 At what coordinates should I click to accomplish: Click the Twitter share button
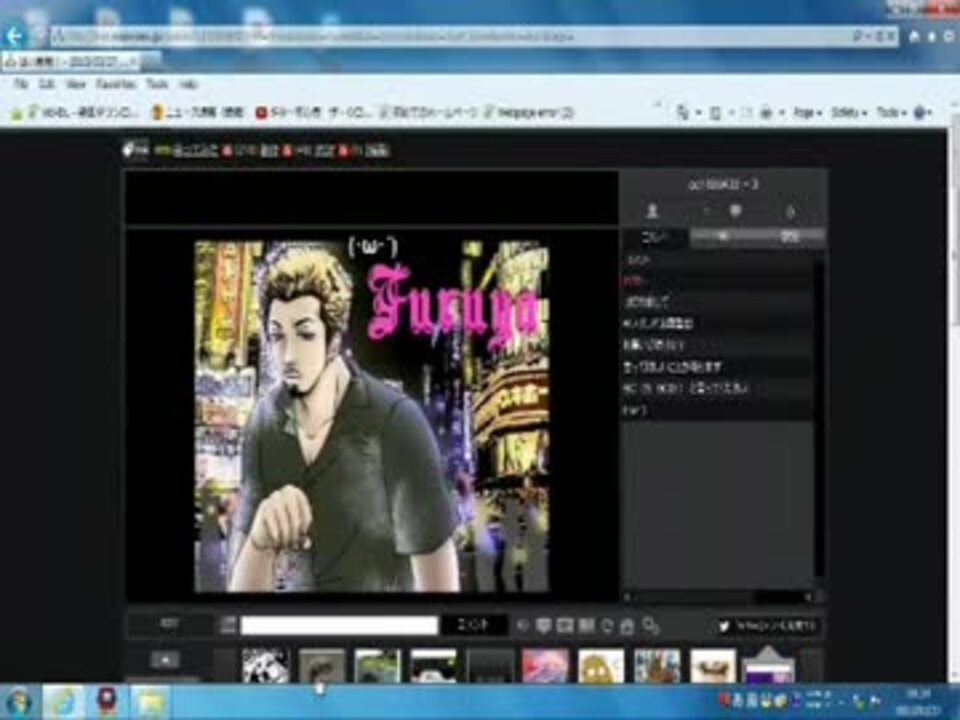769,626
